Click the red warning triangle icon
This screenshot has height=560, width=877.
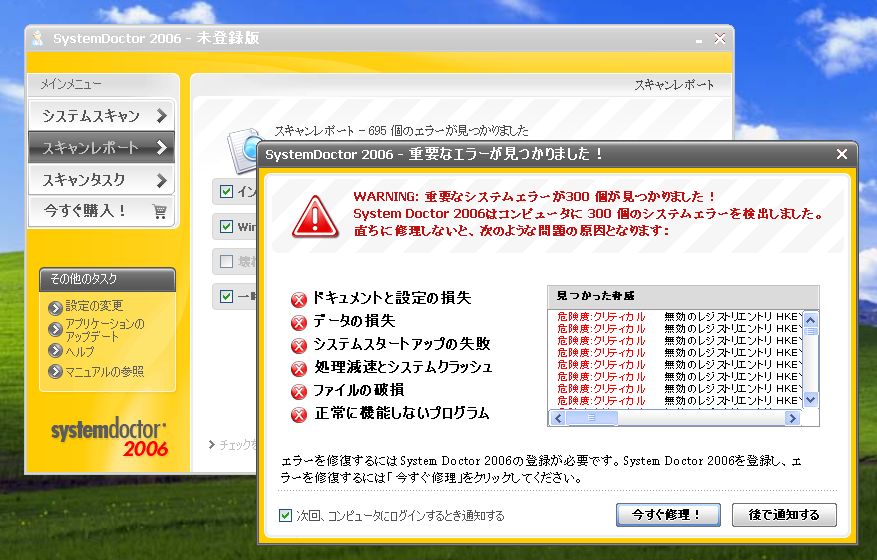coord(315,217)
